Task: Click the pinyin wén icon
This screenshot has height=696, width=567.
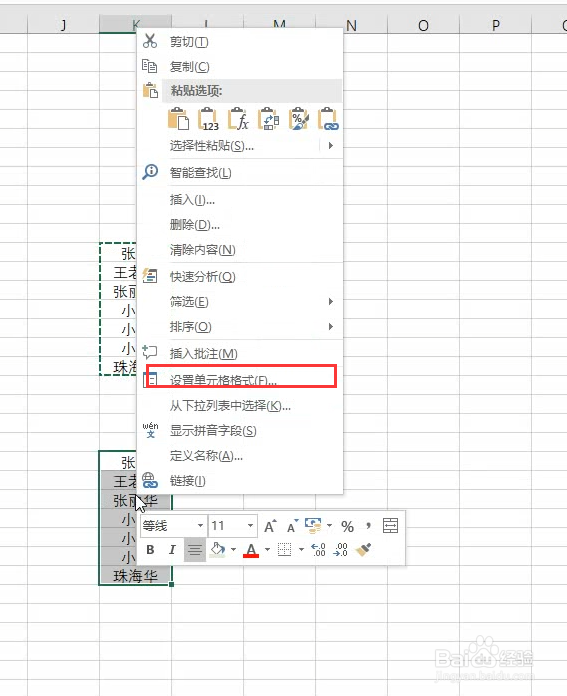Action: click(x=151, y=430)
